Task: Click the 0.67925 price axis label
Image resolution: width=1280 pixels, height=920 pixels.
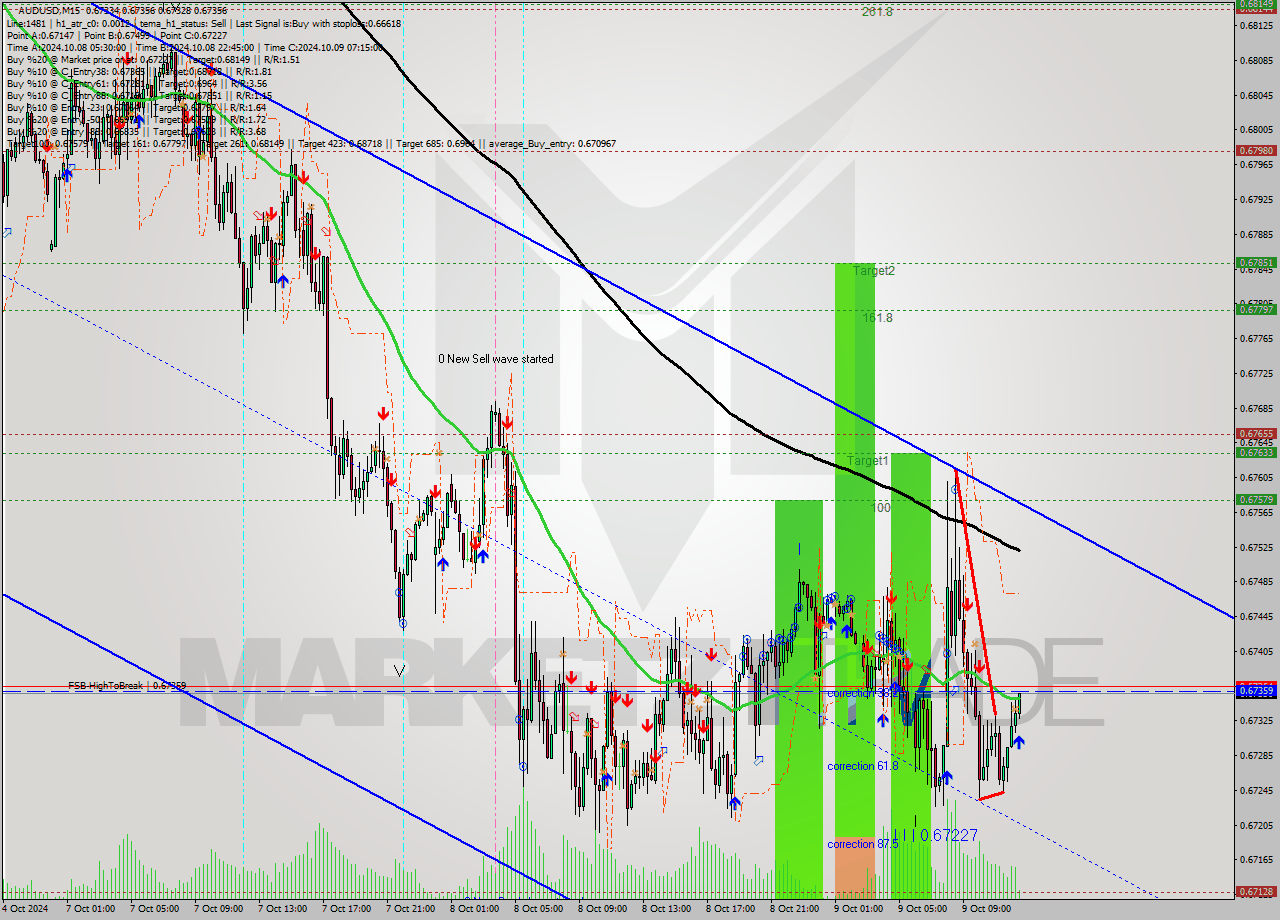Action: click(1256, 199)
